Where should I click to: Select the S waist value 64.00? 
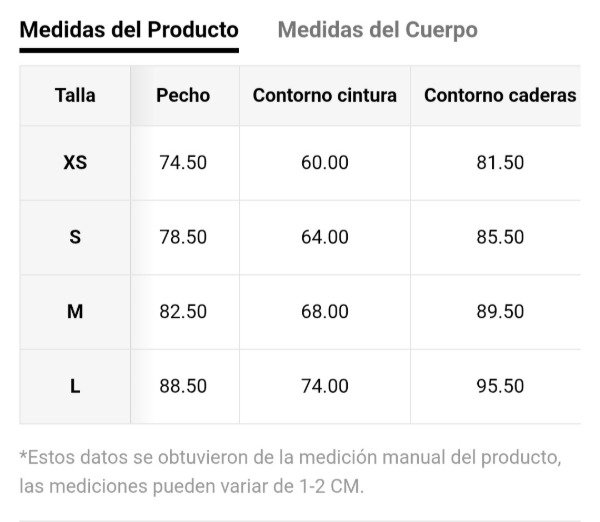[x=325, y=237]
